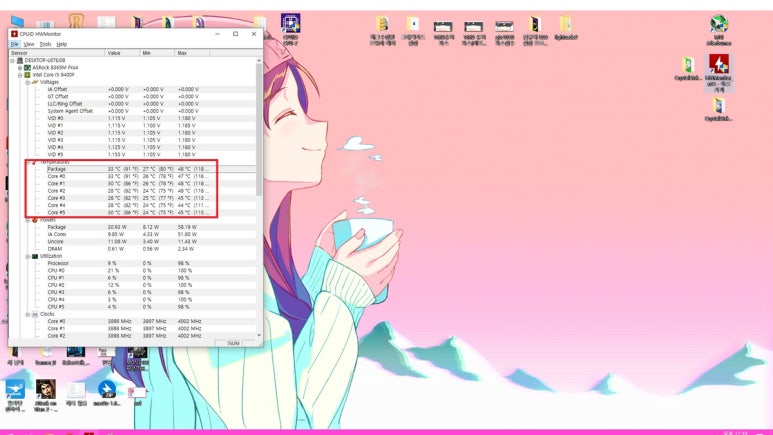Select the portrait face game desktop icon

coord(45,389)
